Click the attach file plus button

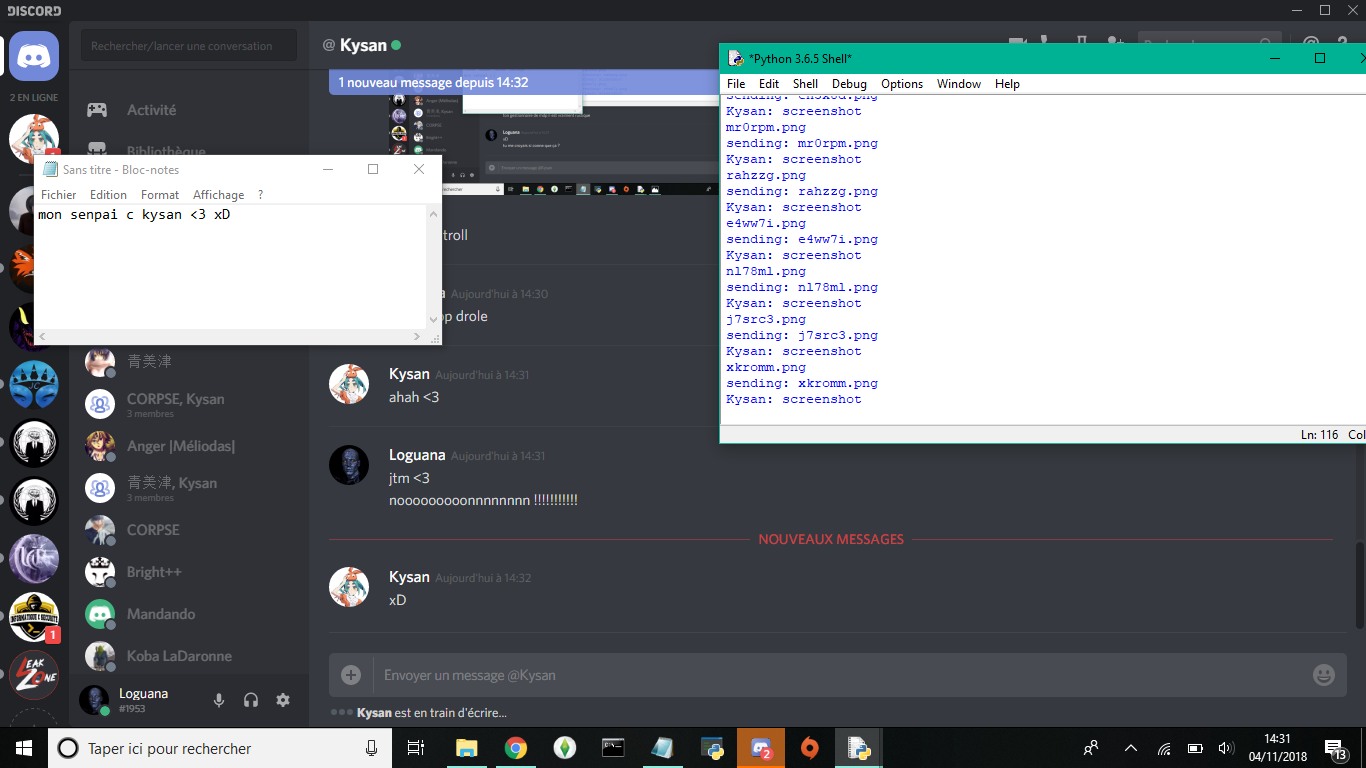[x=351, y=675]
